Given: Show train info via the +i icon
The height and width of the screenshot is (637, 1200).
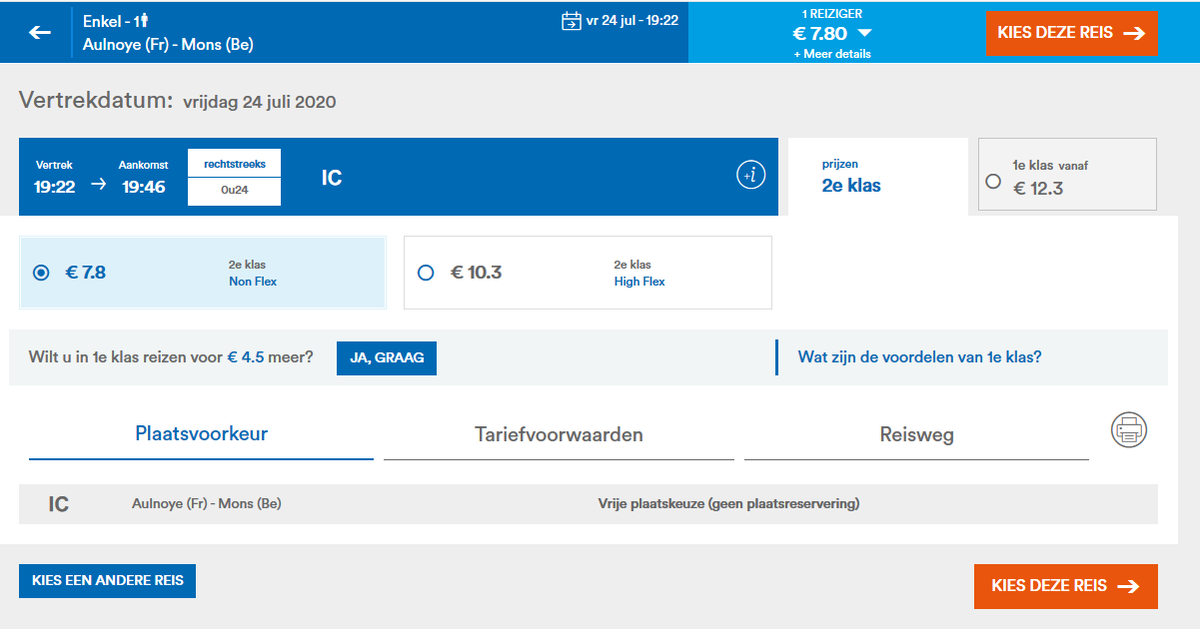Looking at the screenshot, I should pyautogui.click(x=751, y=175).
